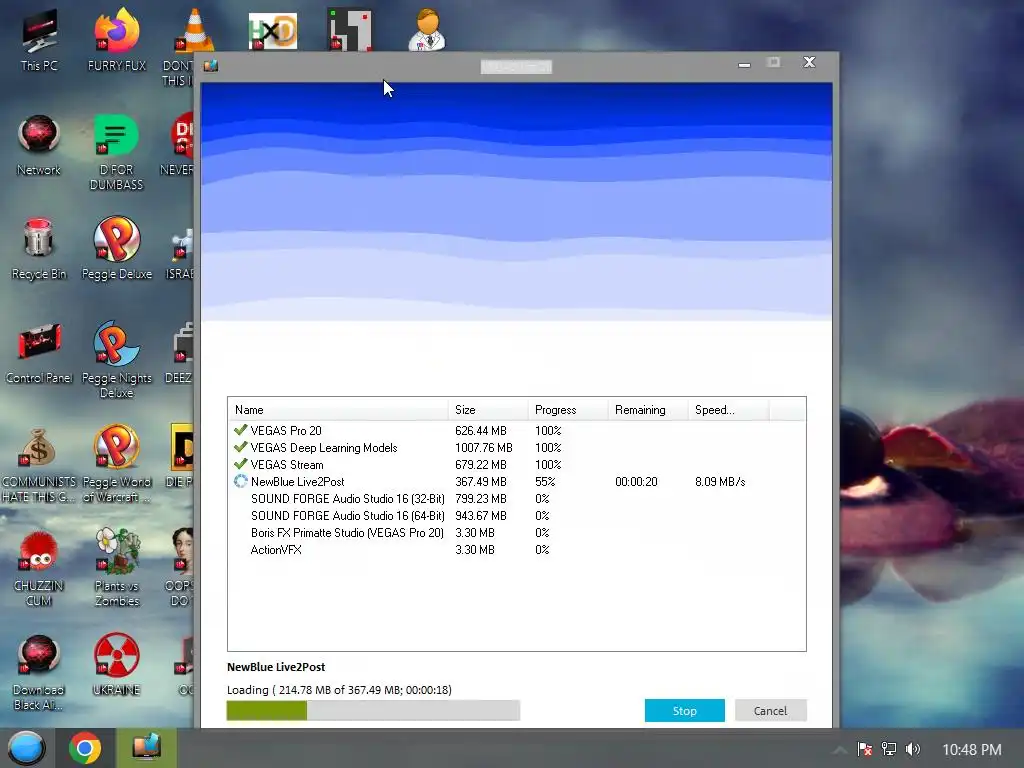Image resolution: width=1024 pixels, height=768 pixels.
Task: Launch Peggle Deluxe shortcut
Action: (x=116, y=249)
